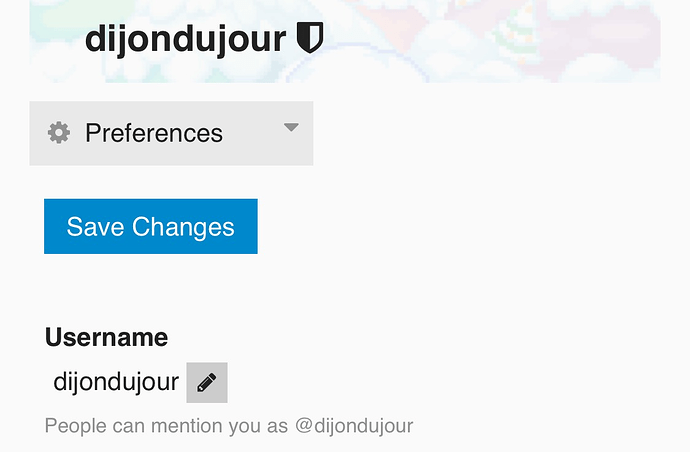Click the word 'Username' above dijondujour
This screenshot has width=690, height=452.
(106, 337)
